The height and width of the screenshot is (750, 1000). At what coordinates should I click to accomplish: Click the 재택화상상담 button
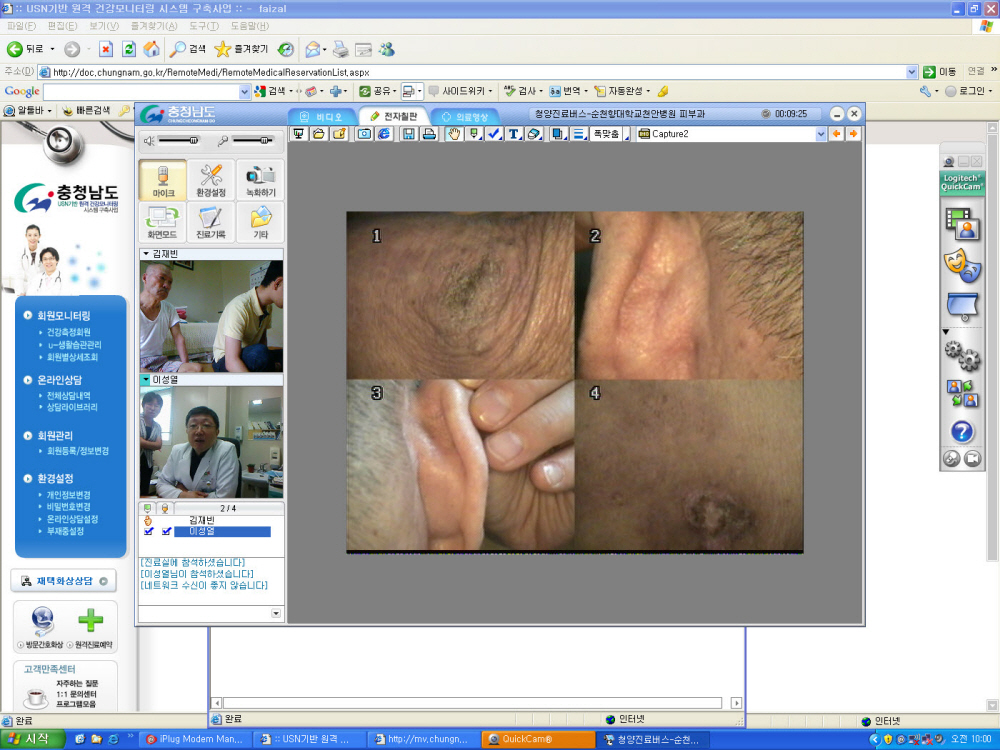(64, 581)
